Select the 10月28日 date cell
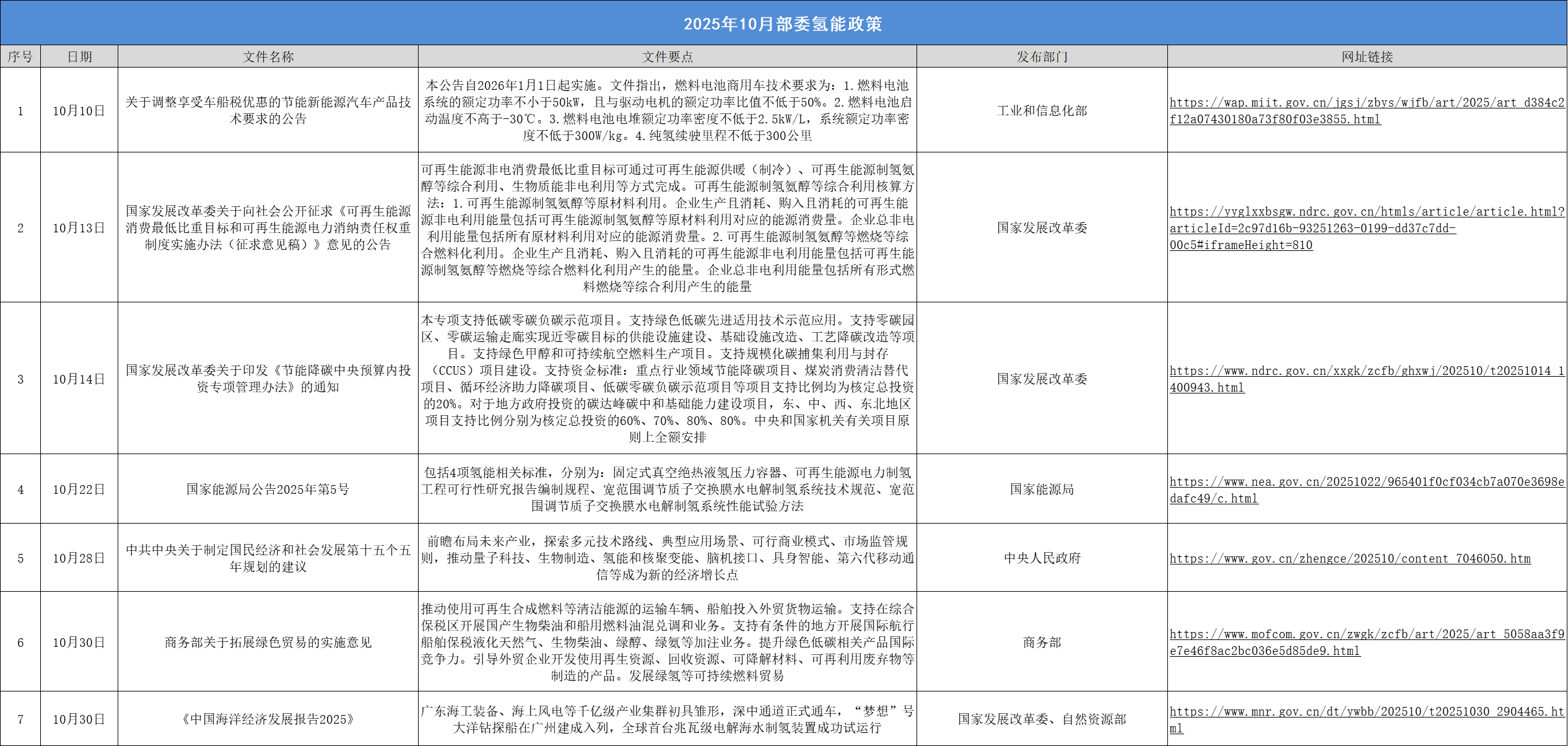This screenshot has width=1568, height=746. (x=79, y=558)
